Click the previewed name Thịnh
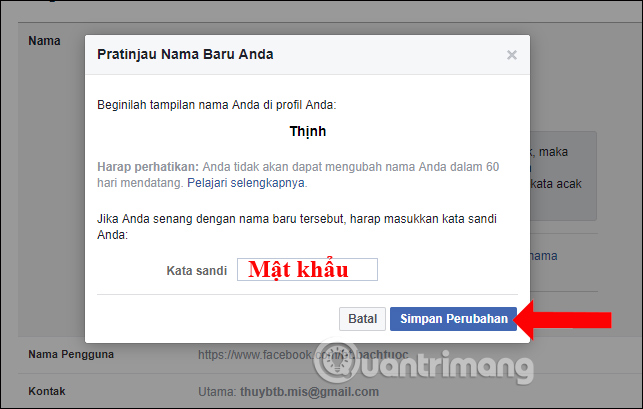The height and width of the screenshot is (409, 643). (x=308, y=131)
